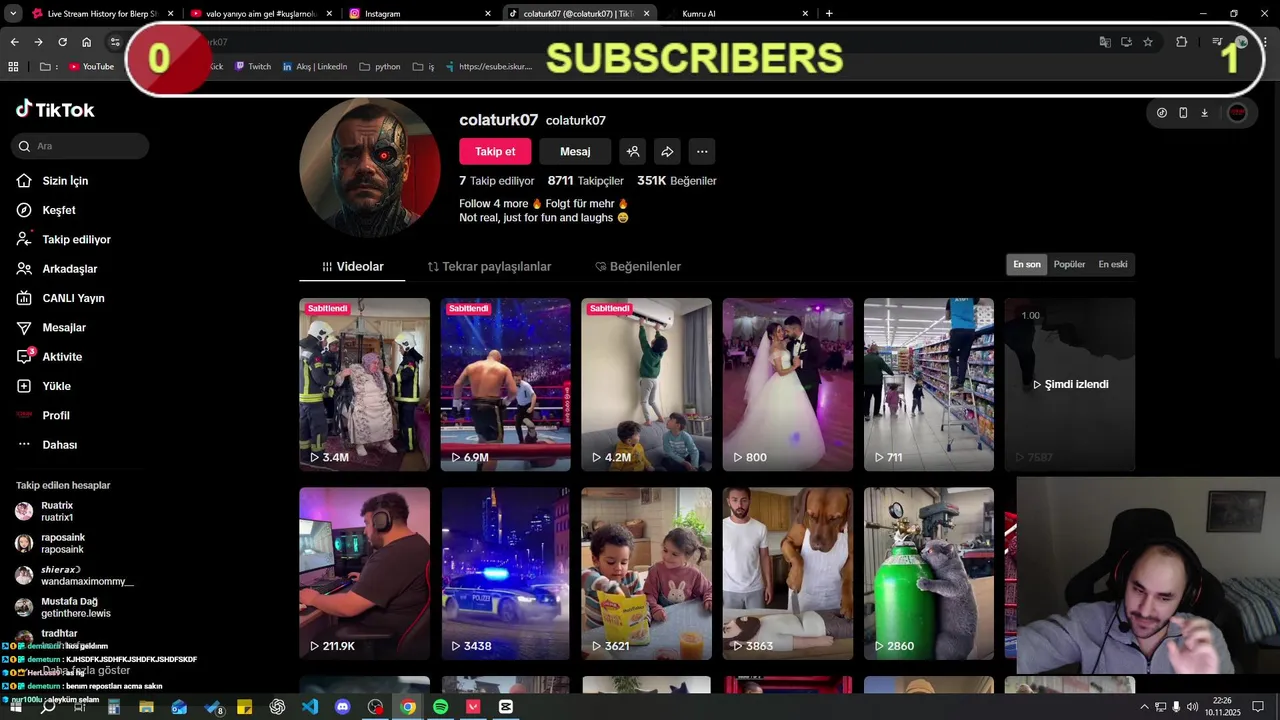Screen dimensions: 1280x720
Task: Open wedding couple video 800
Action: coord(788,384)
